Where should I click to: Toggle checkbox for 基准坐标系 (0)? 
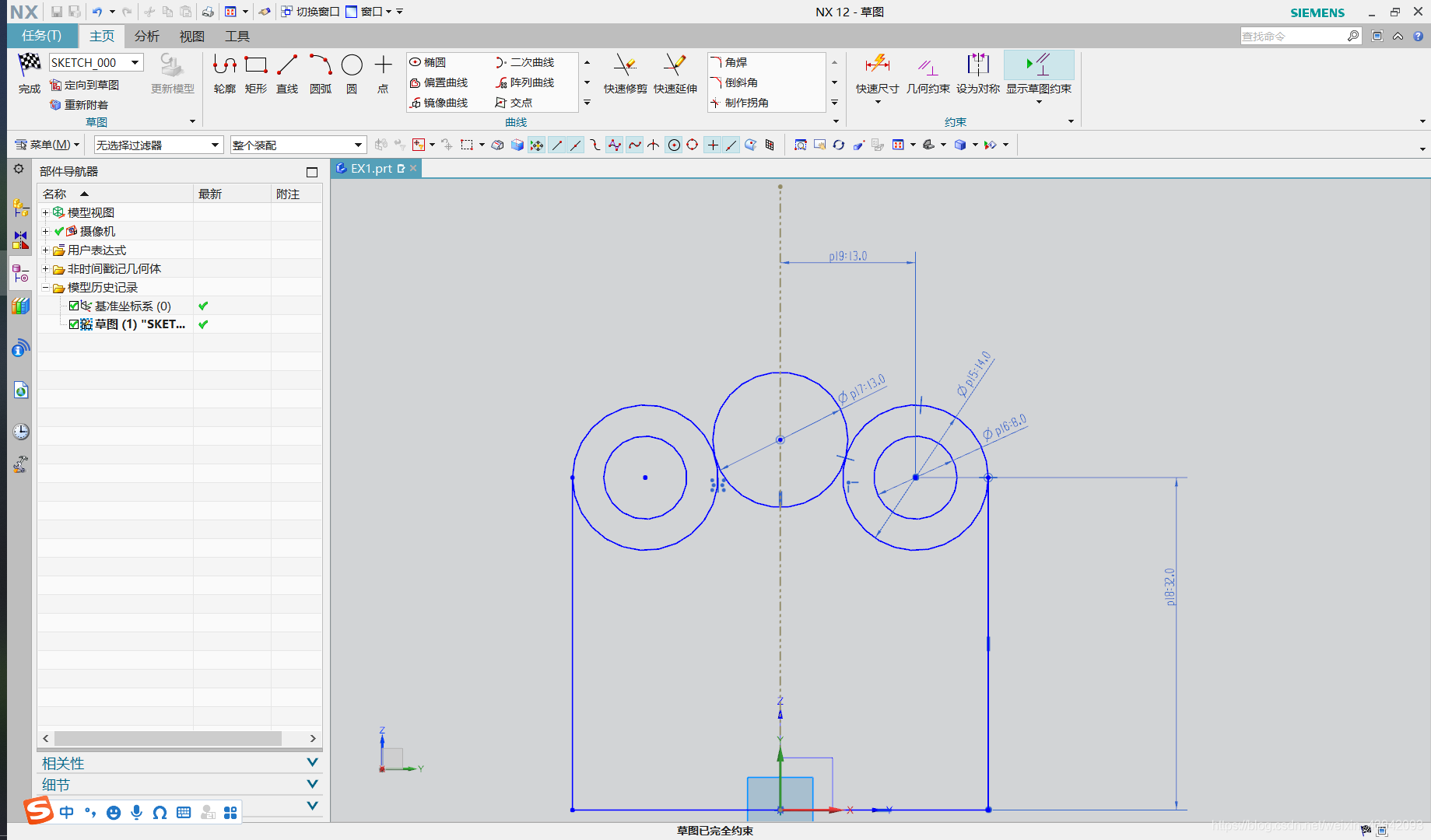(74, 306)
